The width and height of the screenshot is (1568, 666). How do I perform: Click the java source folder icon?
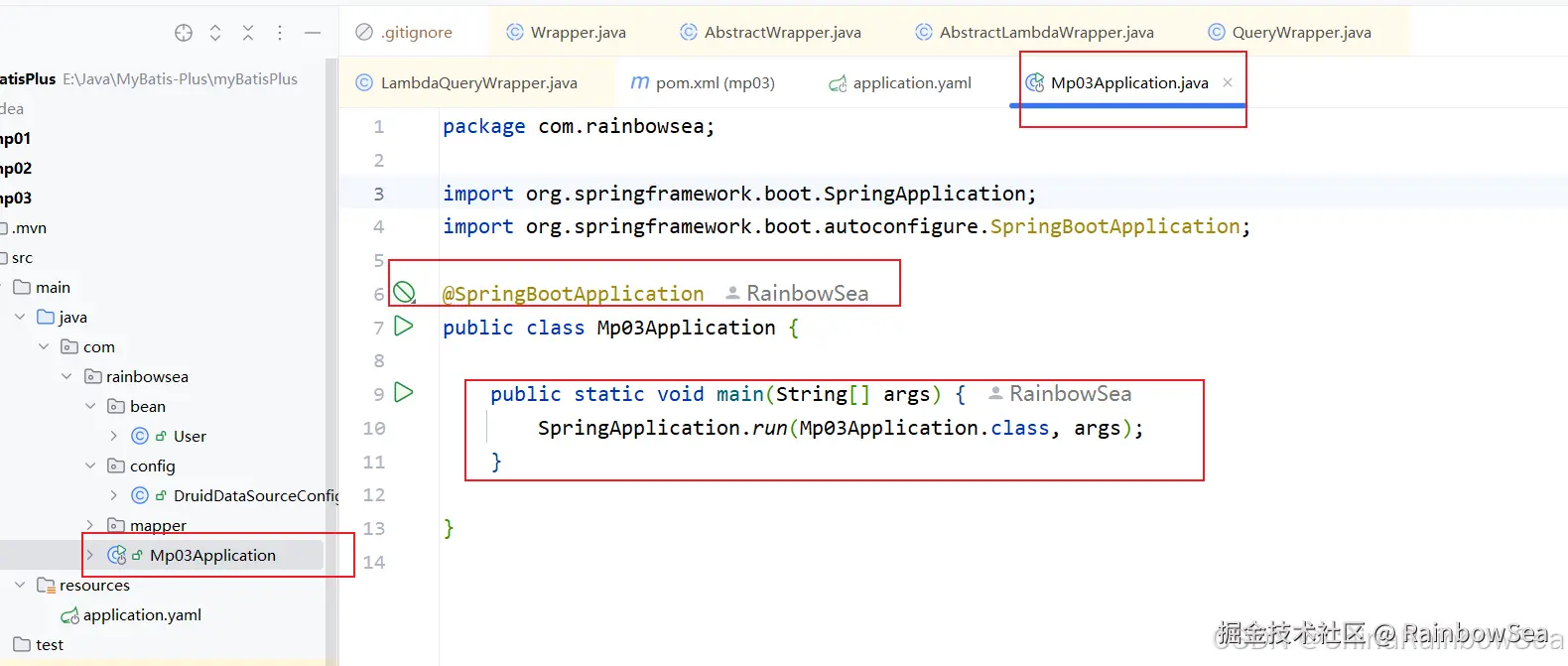[x=45, y=317]
